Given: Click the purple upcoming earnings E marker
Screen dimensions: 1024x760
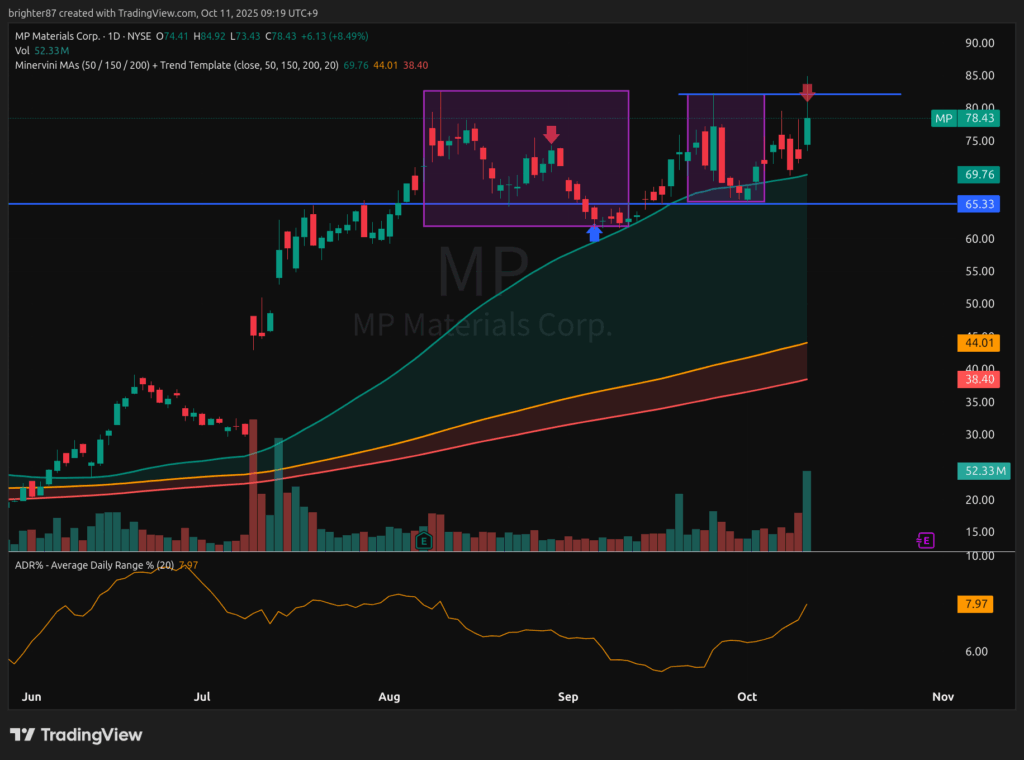Looking at the screenshot, I should coord(926,540).
